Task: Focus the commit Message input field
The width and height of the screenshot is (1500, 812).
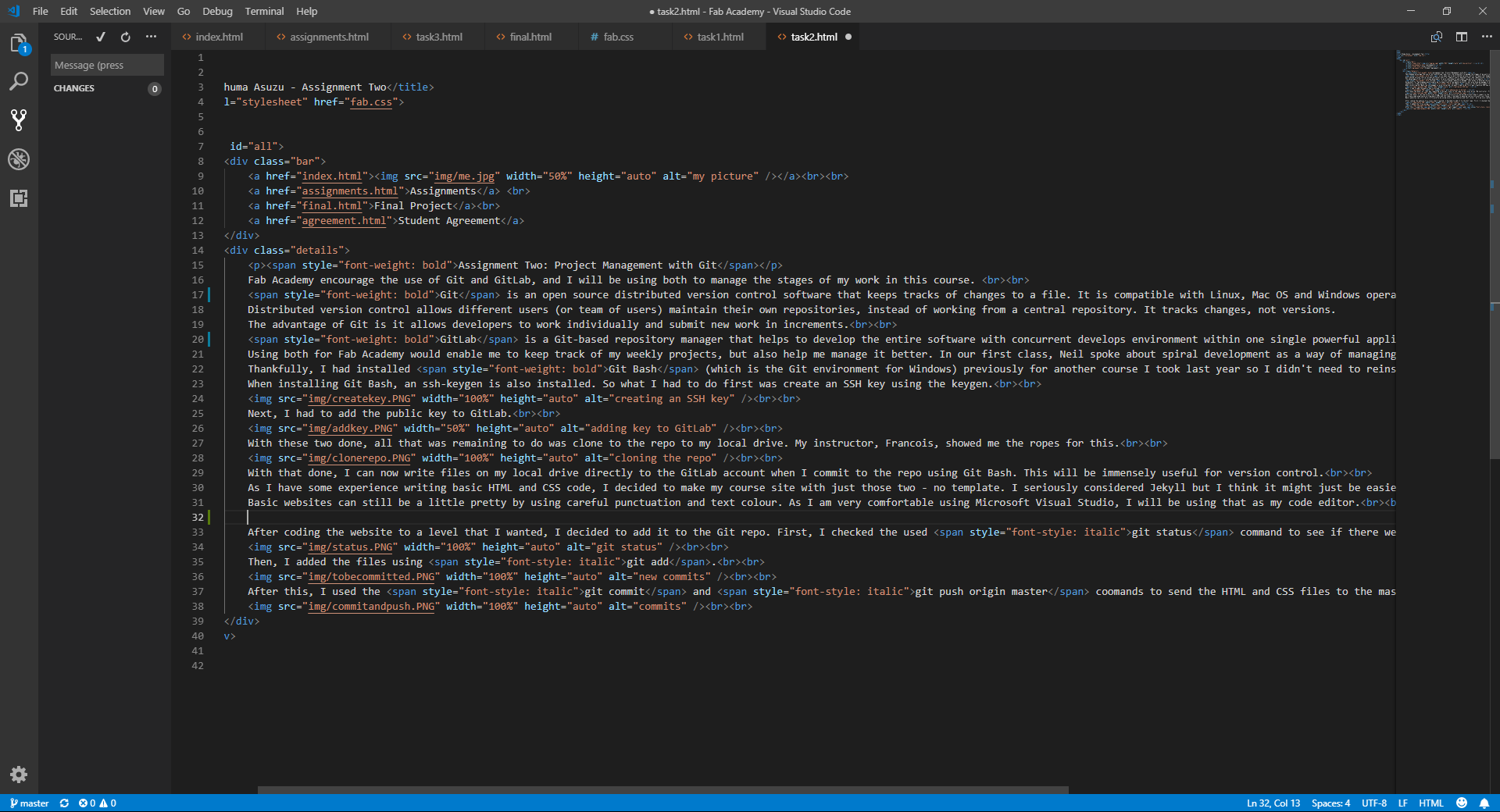Action: click(107, 65)
